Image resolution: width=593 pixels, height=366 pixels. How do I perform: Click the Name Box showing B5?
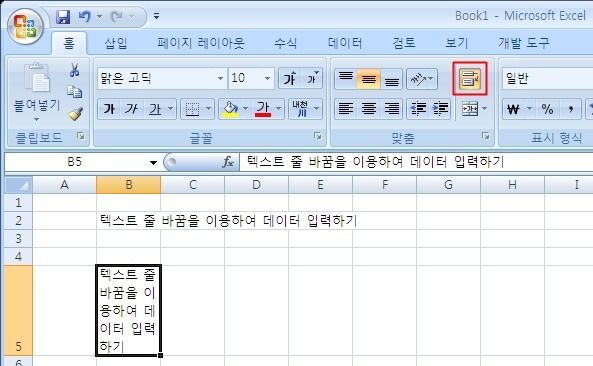tap(75, 162)
